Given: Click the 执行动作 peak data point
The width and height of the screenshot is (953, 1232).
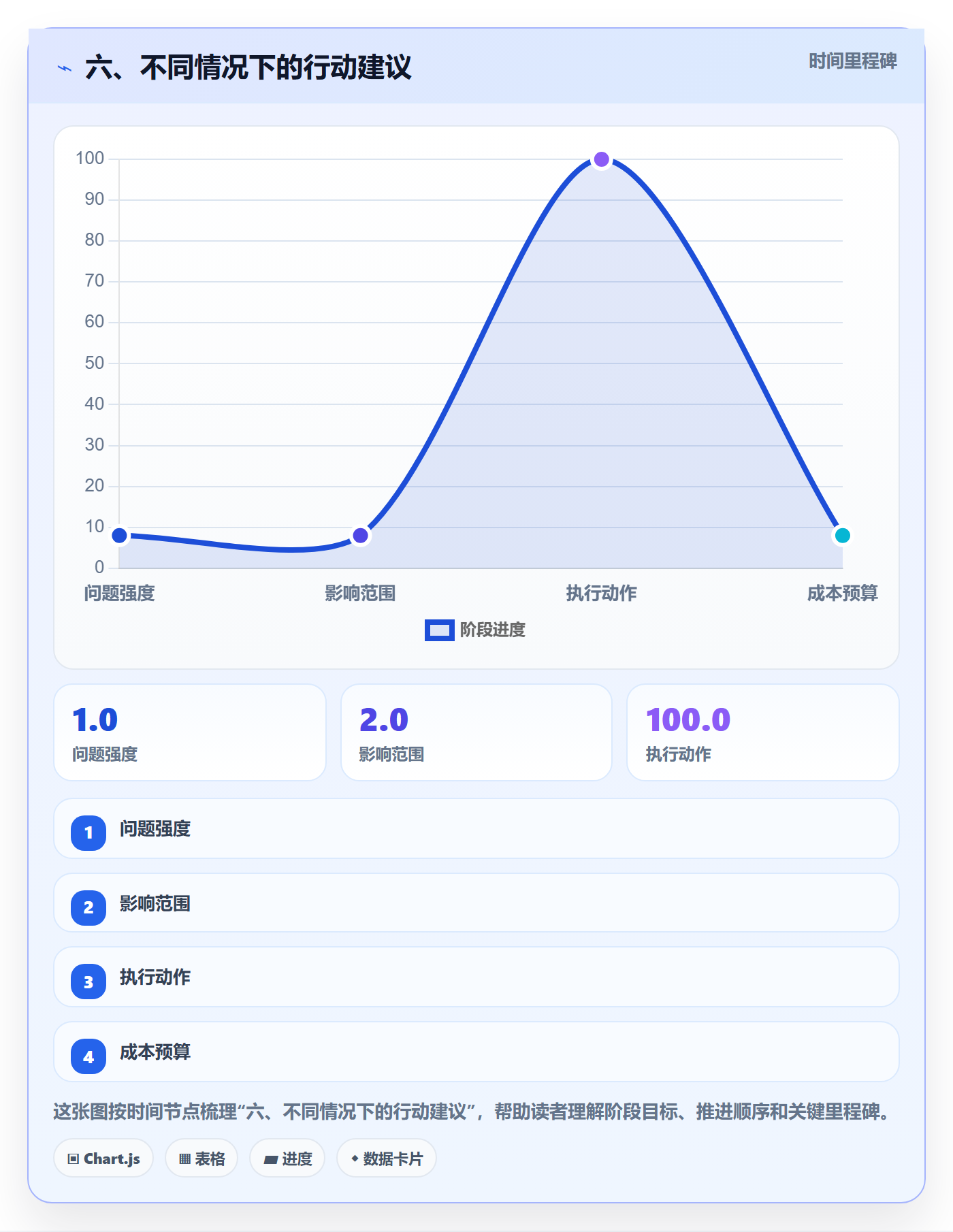Looking at the screenshot, I should 601,159.
